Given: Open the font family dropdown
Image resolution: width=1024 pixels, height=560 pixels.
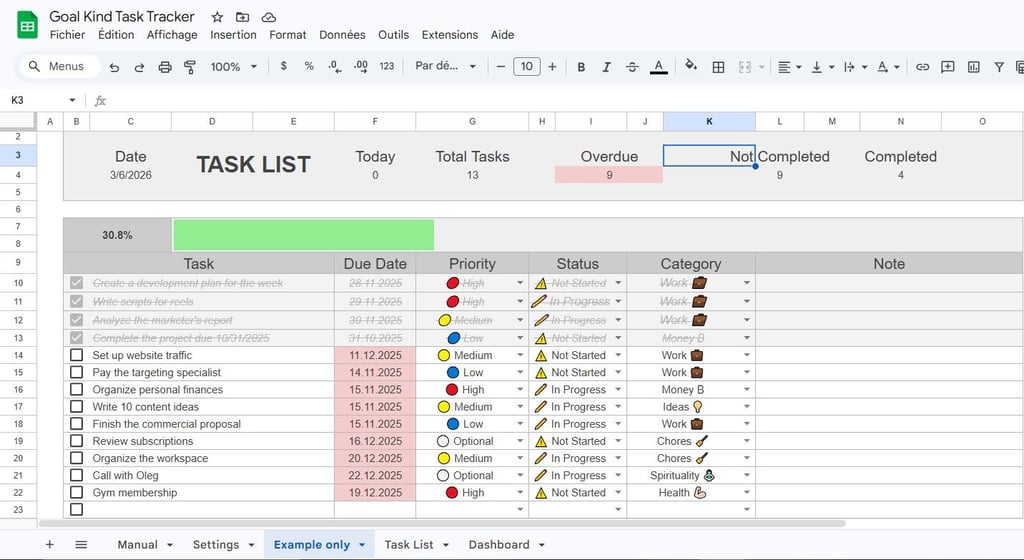Looking at the screenshot, I should pos(445,67).
